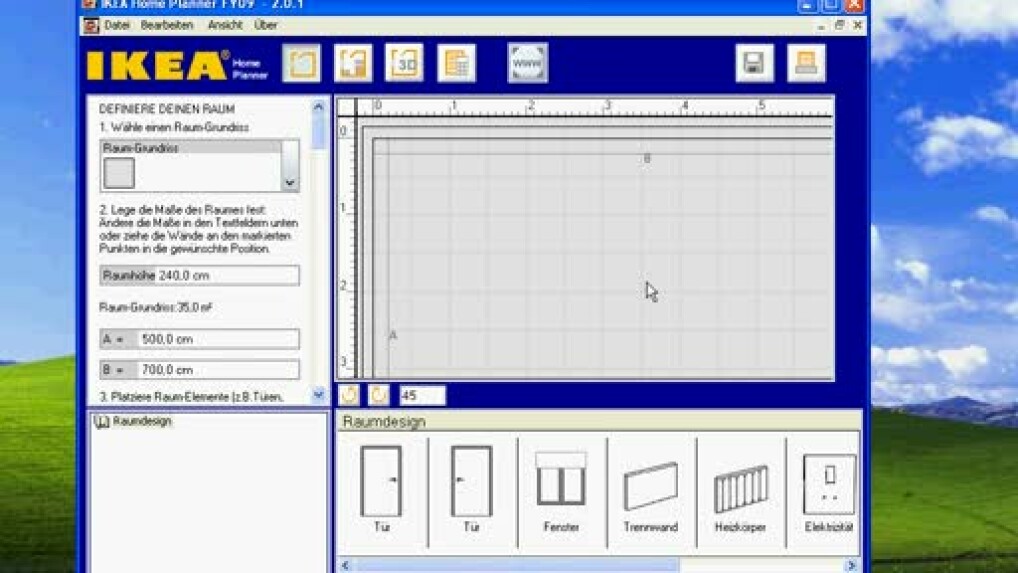Select the Heizkörper element
The image size is (1018, 573).
click(740, 490)
